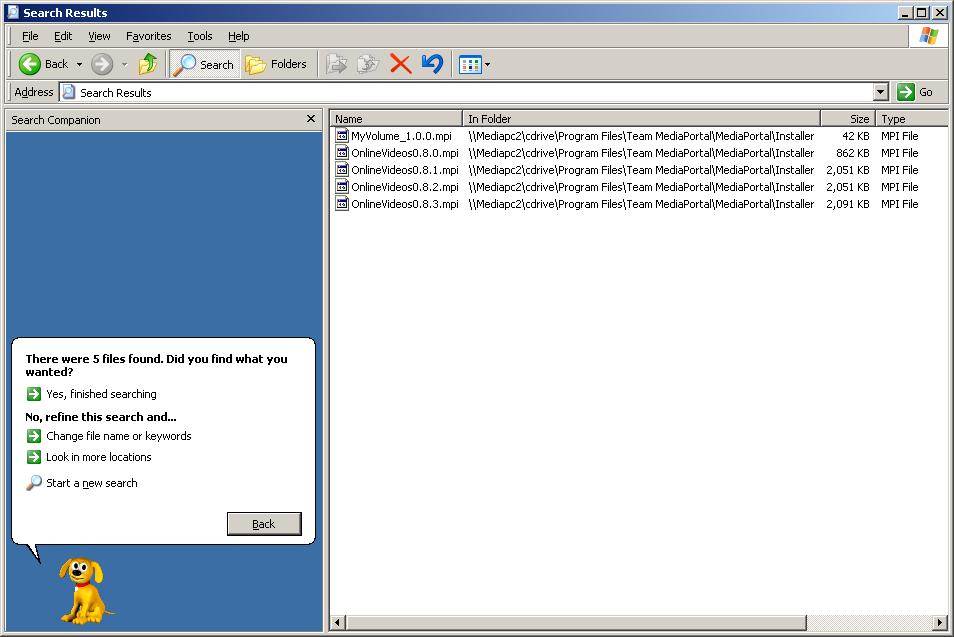954x637 pixels.
Task: Toggle the Folders pane toolbar button
Action: 277,64
